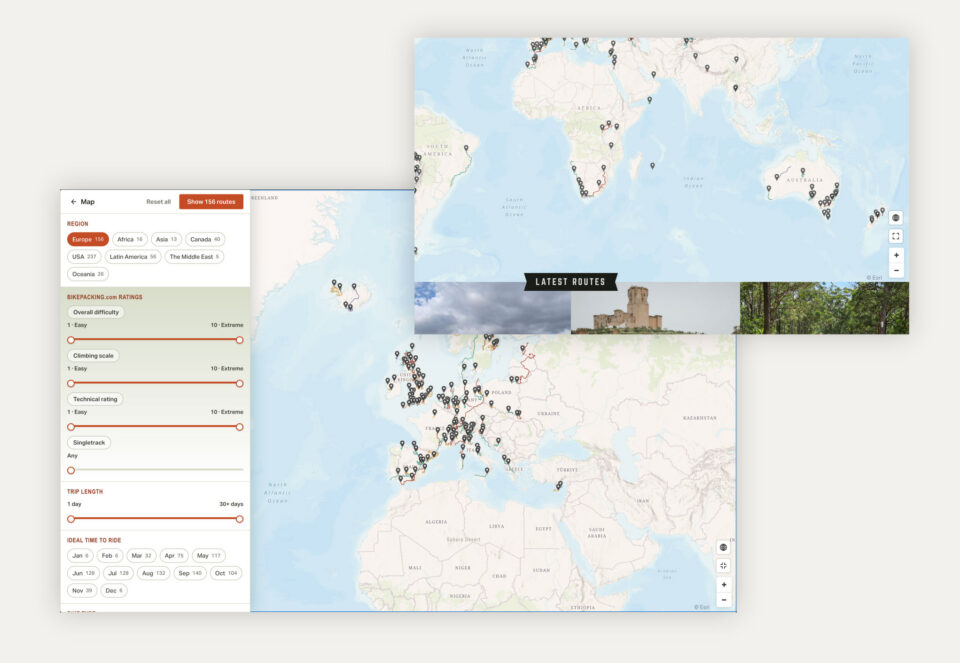Image resolution: width=960 pixels, height=663 pixels.
Task: Click Trip length slider 1 day handle
Action: [71, 519]
